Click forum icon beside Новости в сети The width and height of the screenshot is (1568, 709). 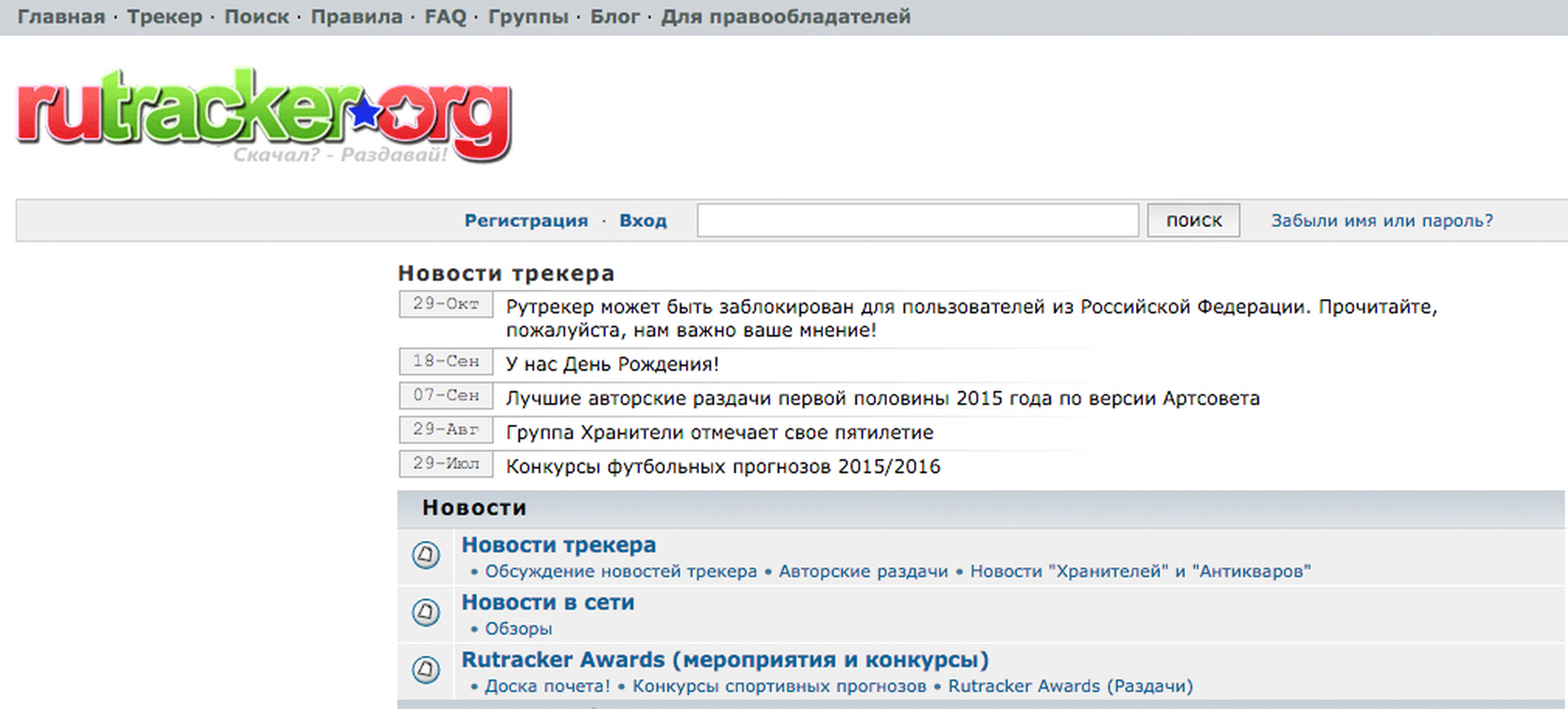pos(425,613)
